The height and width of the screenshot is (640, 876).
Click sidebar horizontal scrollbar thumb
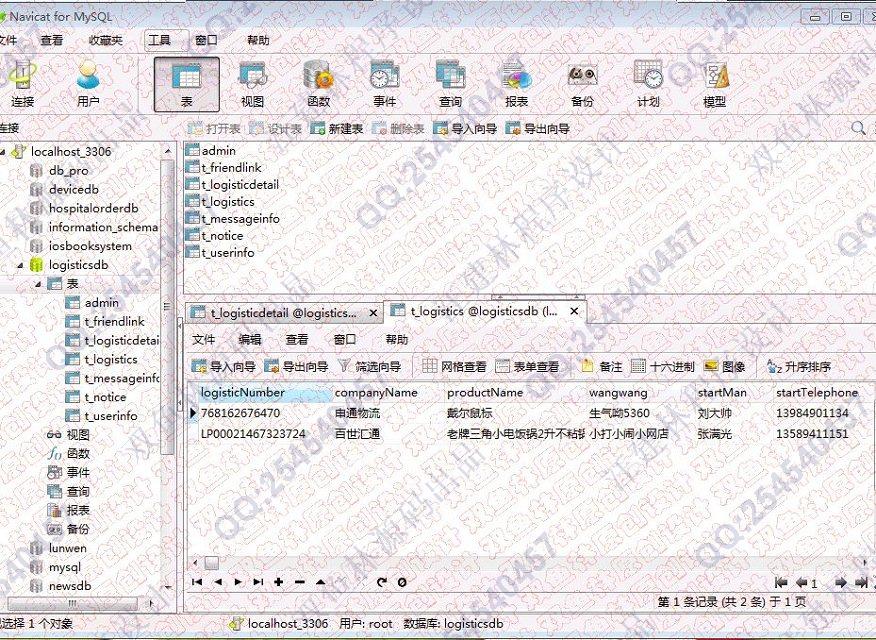pos(73,603)
